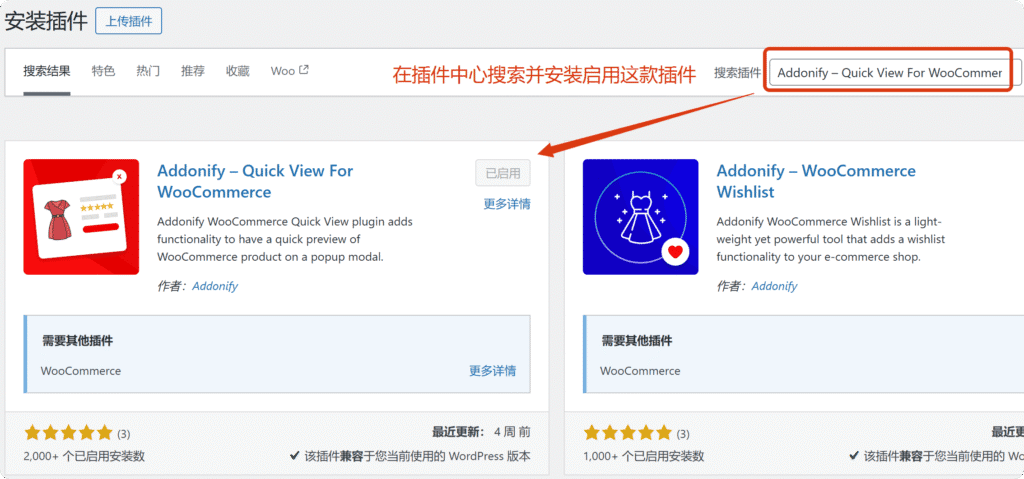Open the 热门 tab
The image size is (1024, 479).
pos(148,71)
